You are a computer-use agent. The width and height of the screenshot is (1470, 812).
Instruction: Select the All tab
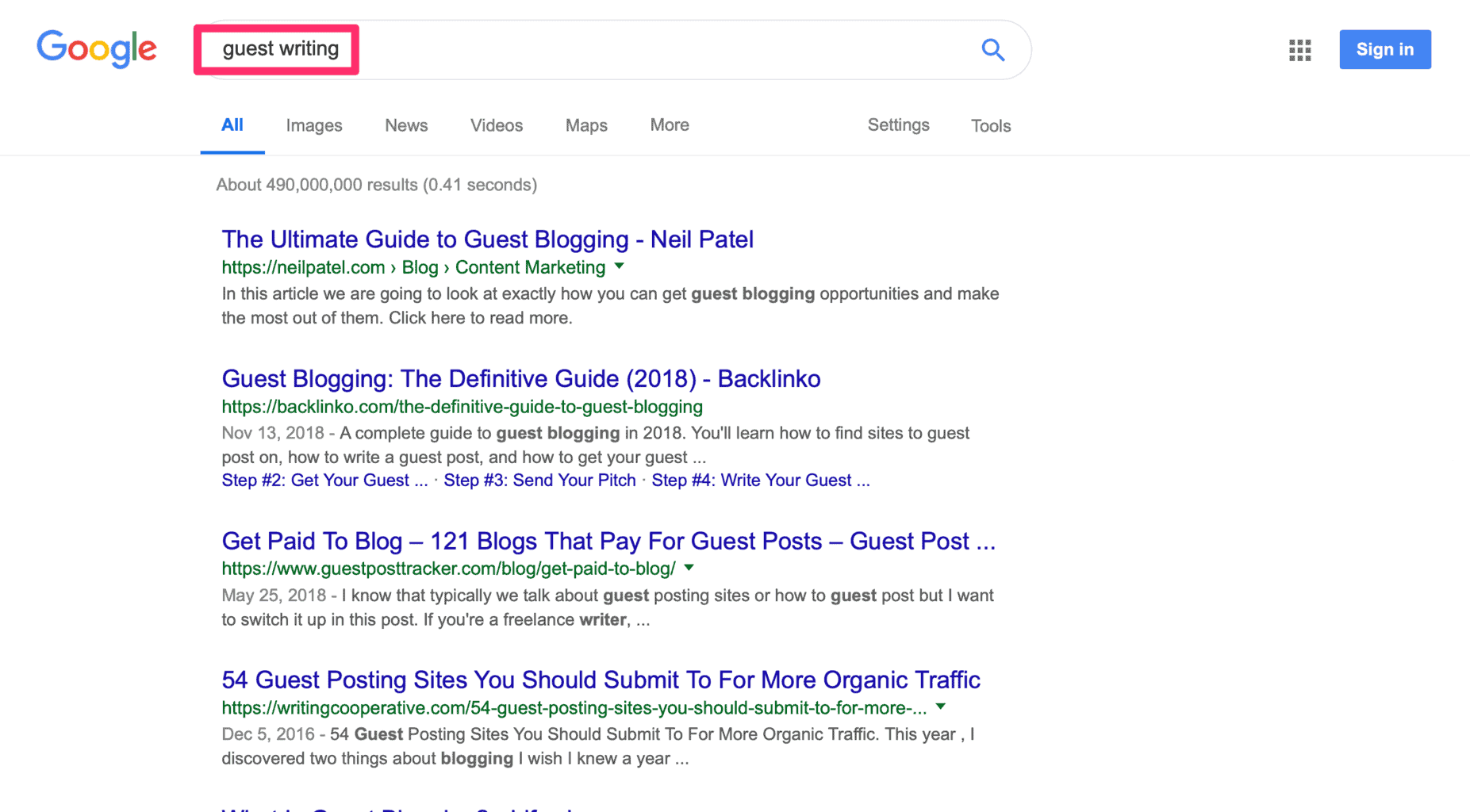tap(232, 125)
